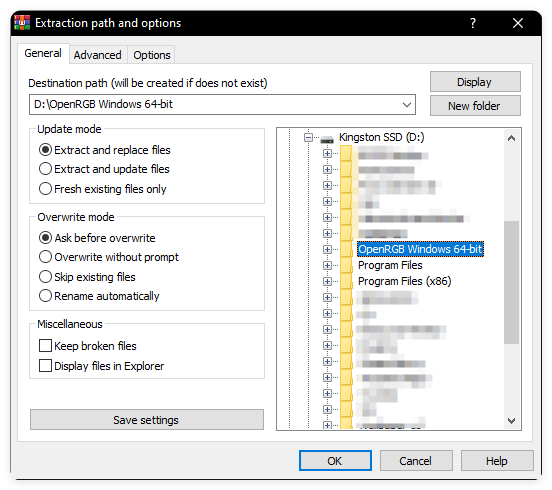
Task: Click the folder tree scroll down arrow
Action: [511, 420]
